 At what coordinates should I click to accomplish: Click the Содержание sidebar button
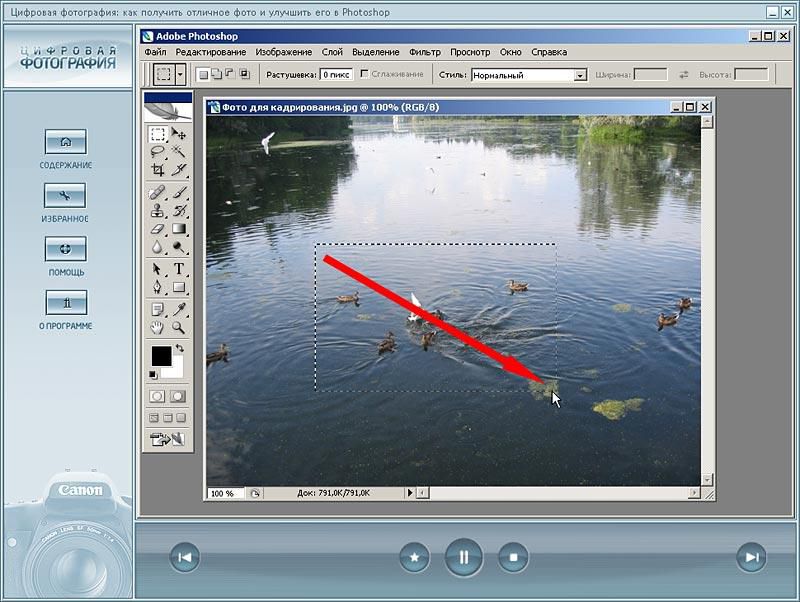click(66, 142)
